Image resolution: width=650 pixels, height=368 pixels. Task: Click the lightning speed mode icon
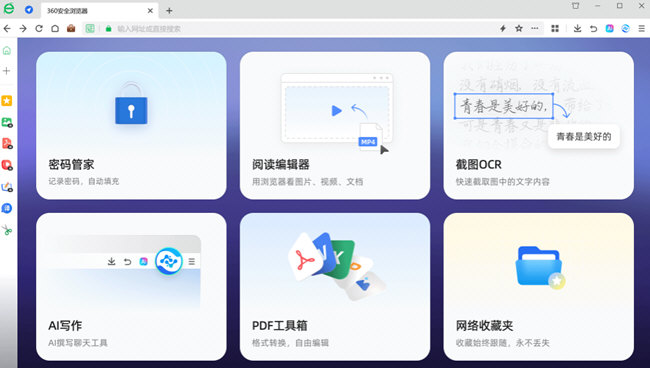[x=502, y=28]
